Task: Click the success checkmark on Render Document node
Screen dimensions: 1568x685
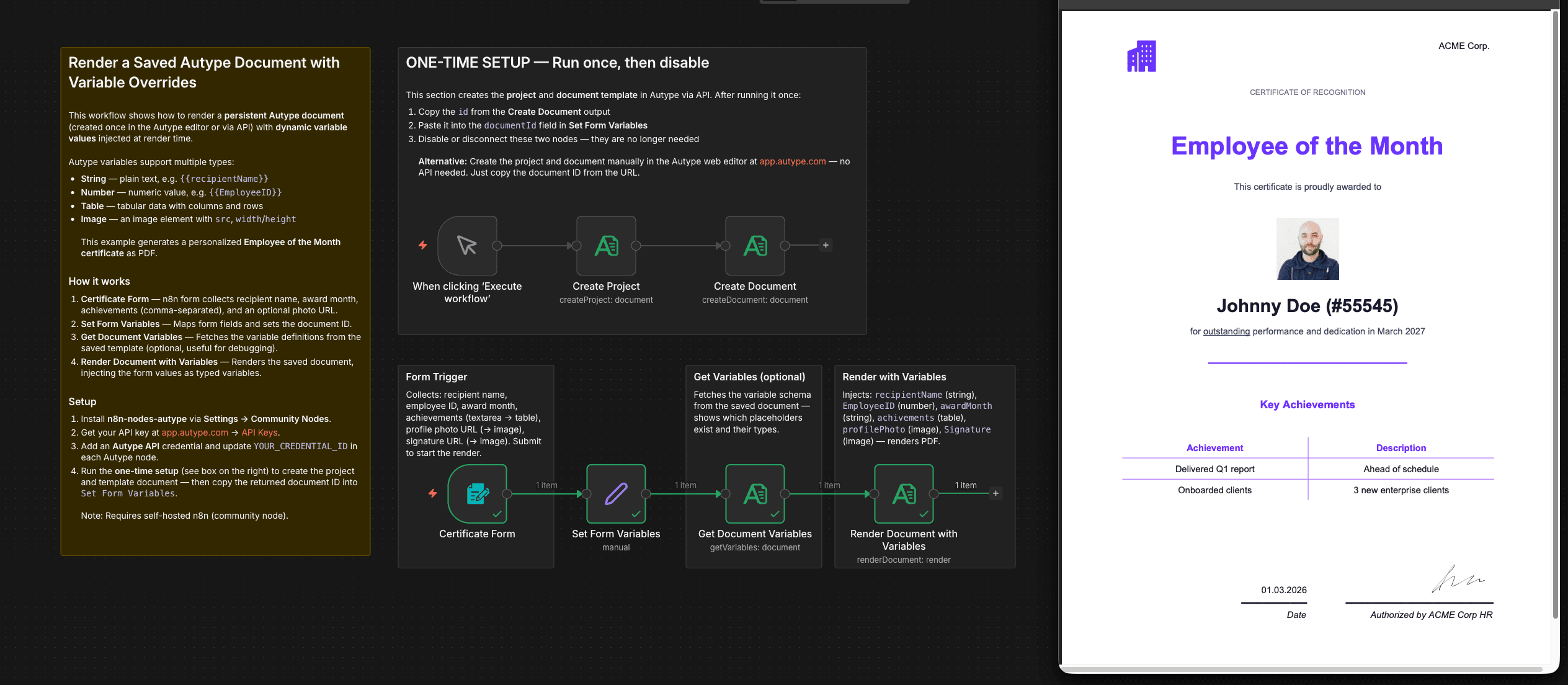Action: pos(925,514)
